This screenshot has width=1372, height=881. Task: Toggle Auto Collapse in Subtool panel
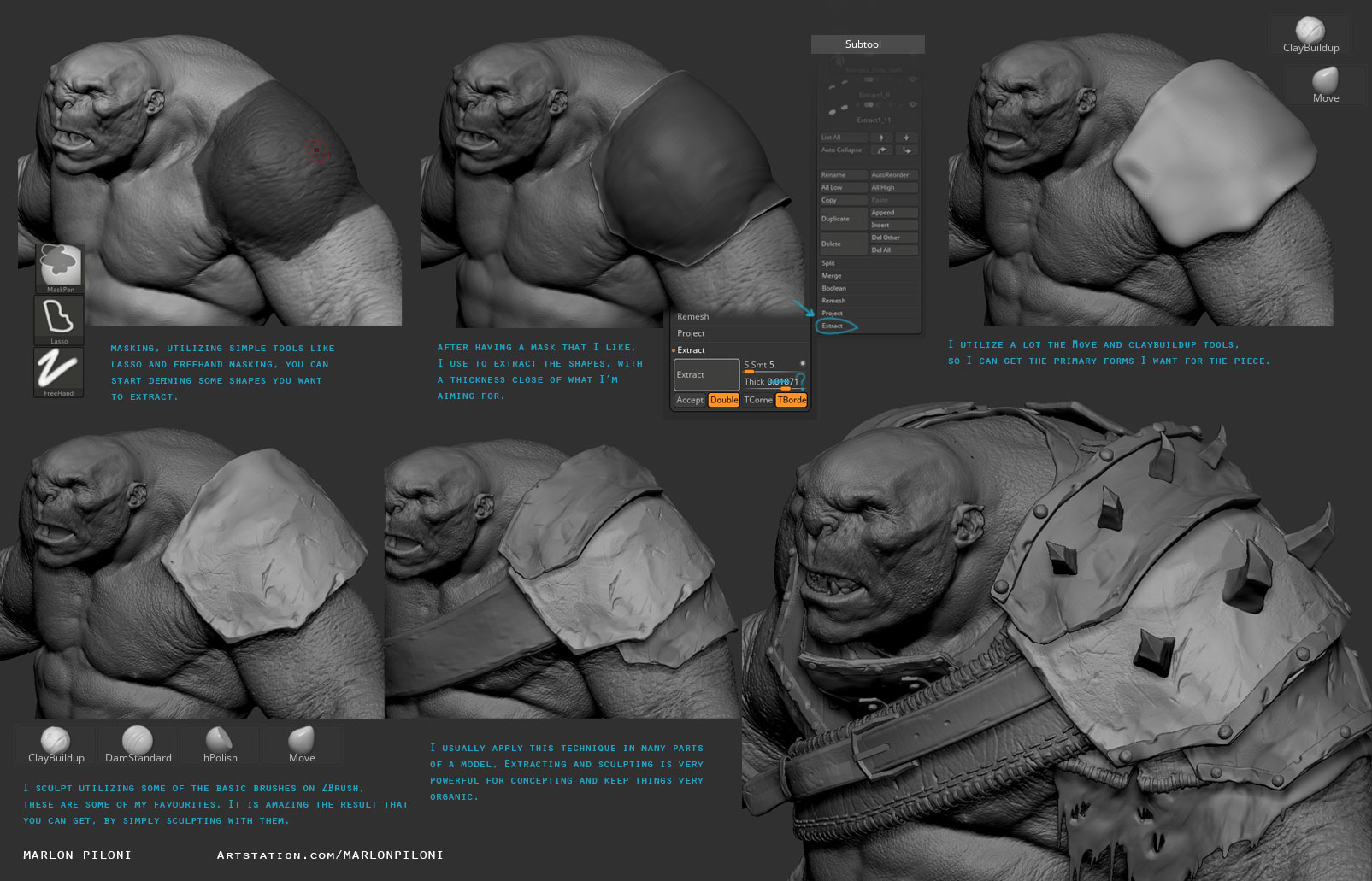(844, 150)
